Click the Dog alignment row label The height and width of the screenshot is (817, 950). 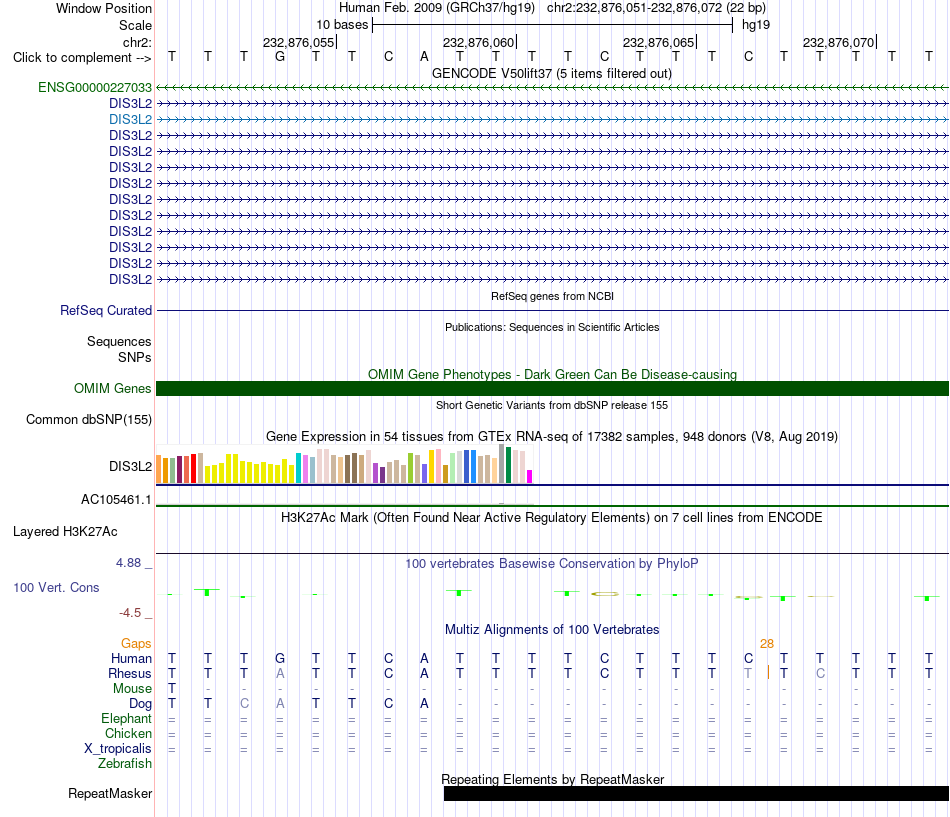[140, 704]
